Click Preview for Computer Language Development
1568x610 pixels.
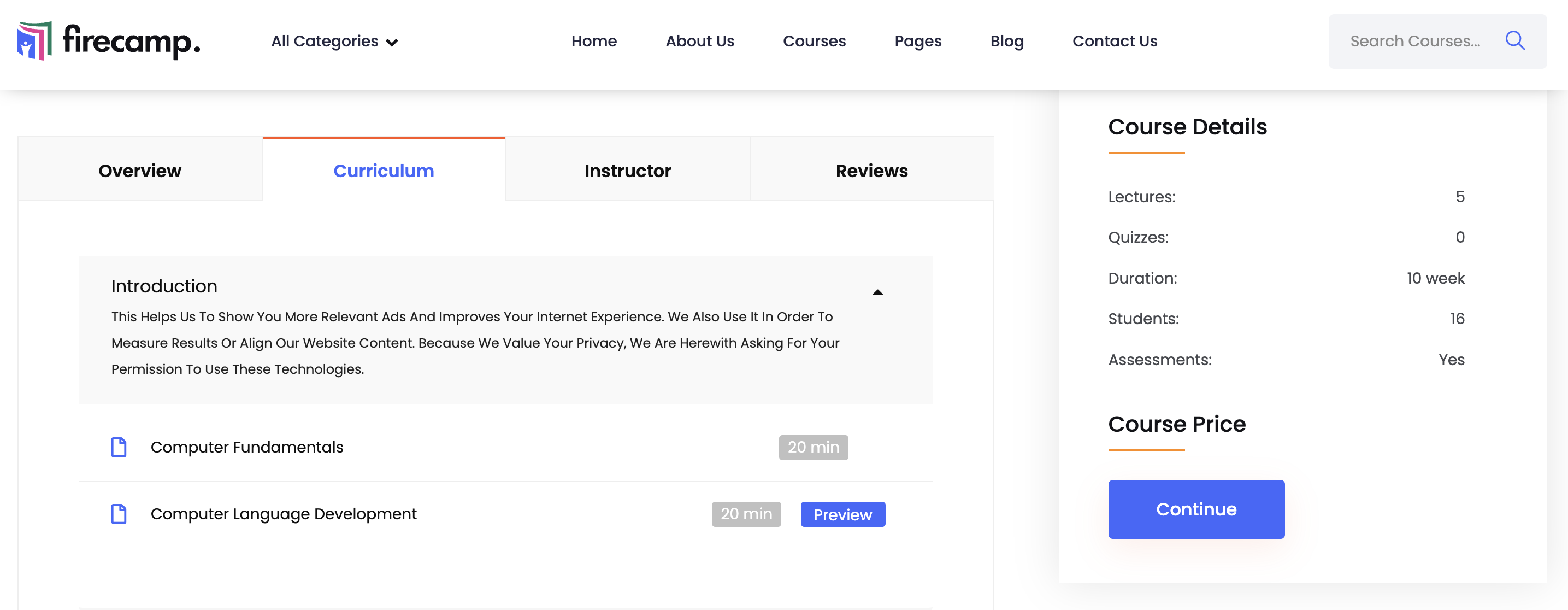[x=842, y=514]
